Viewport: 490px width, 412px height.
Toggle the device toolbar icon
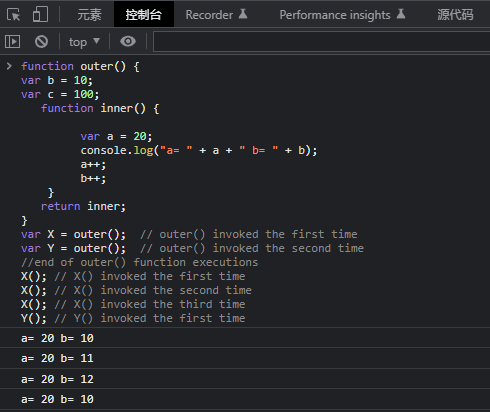point(40,14)
